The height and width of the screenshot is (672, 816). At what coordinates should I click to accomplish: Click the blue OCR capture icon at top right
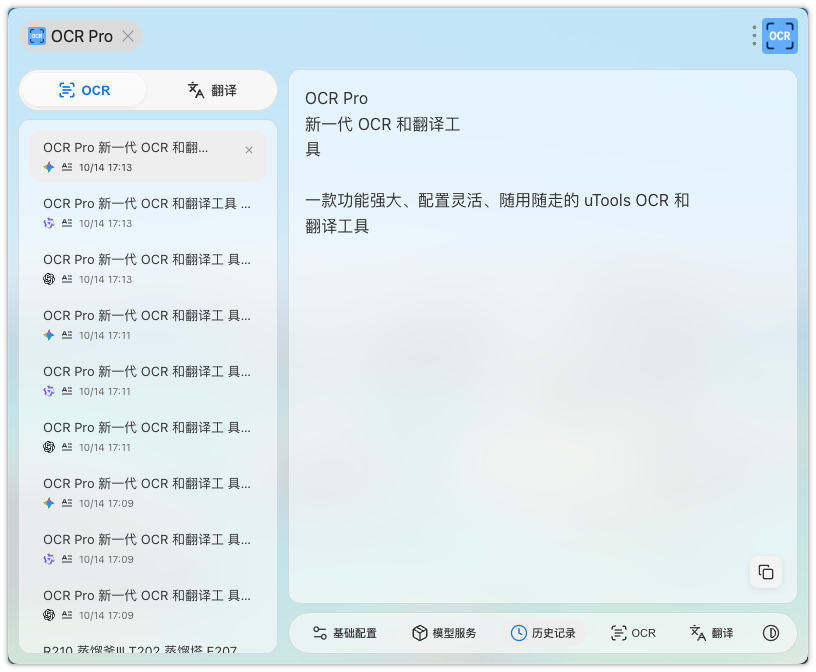click(779, 36)
